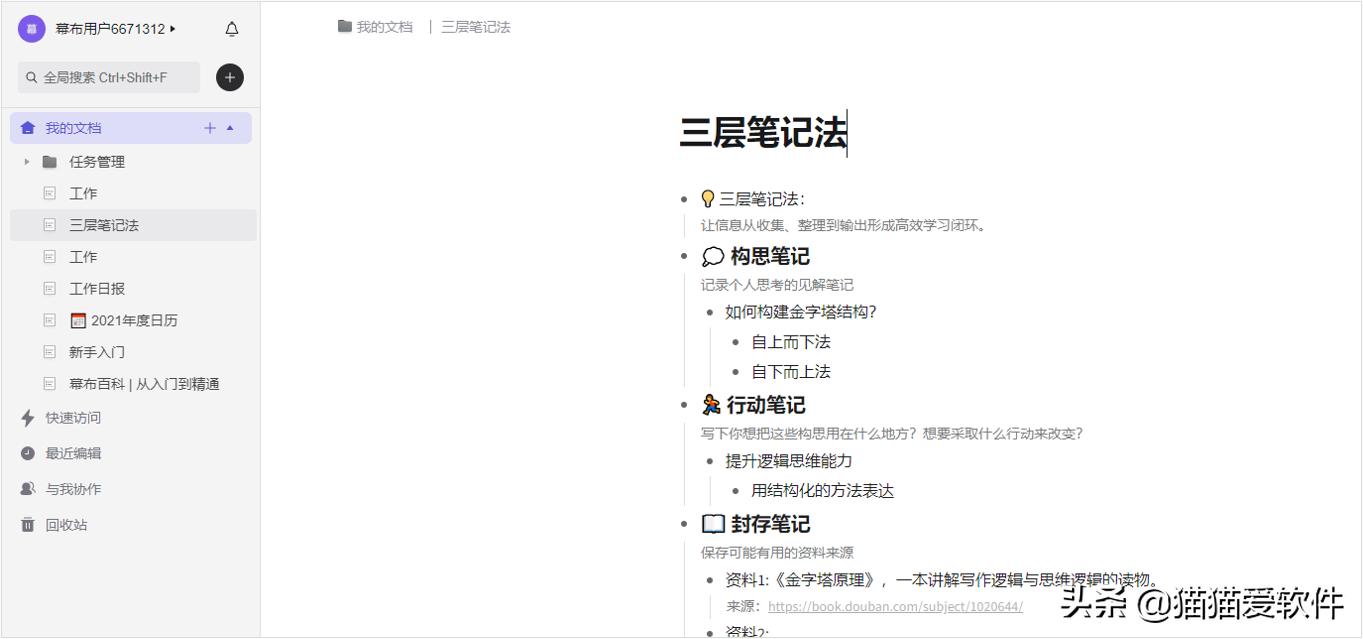Expand the 任务管理 folder tree
The image size is (1363, 639).
26,161
